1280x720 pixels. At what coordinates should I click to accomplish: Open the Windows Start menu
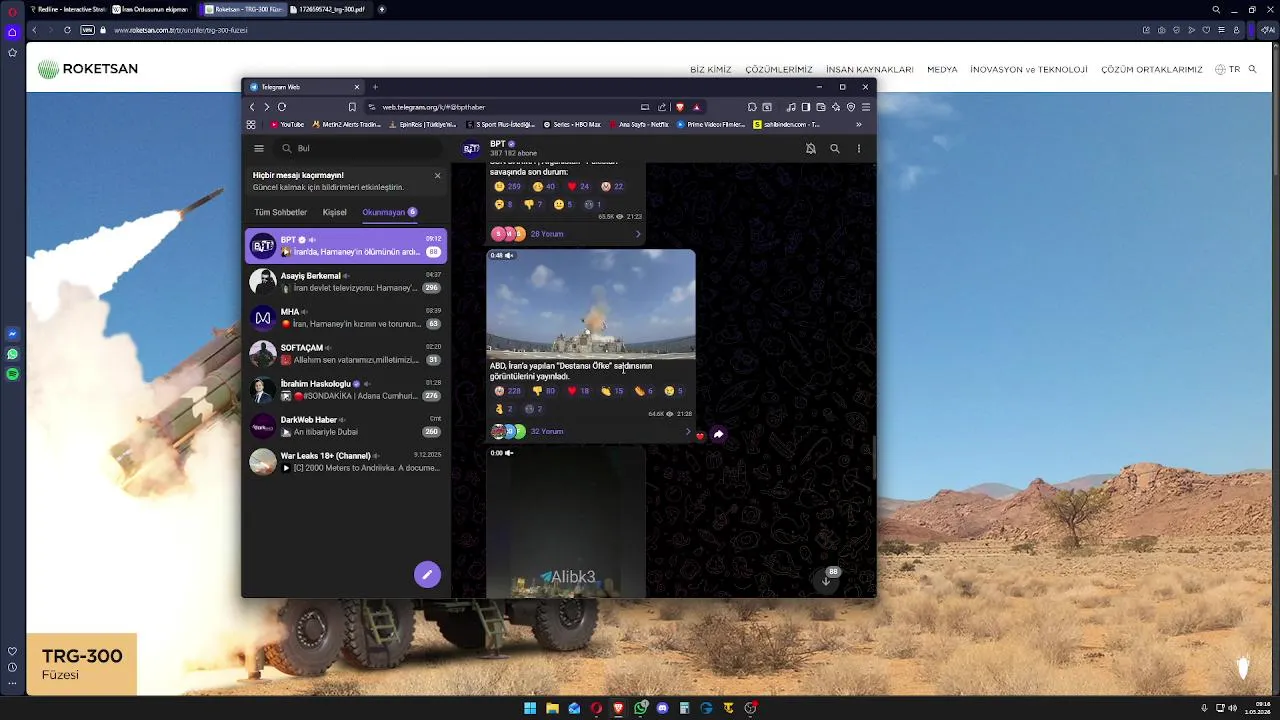[x=530, y=708]
